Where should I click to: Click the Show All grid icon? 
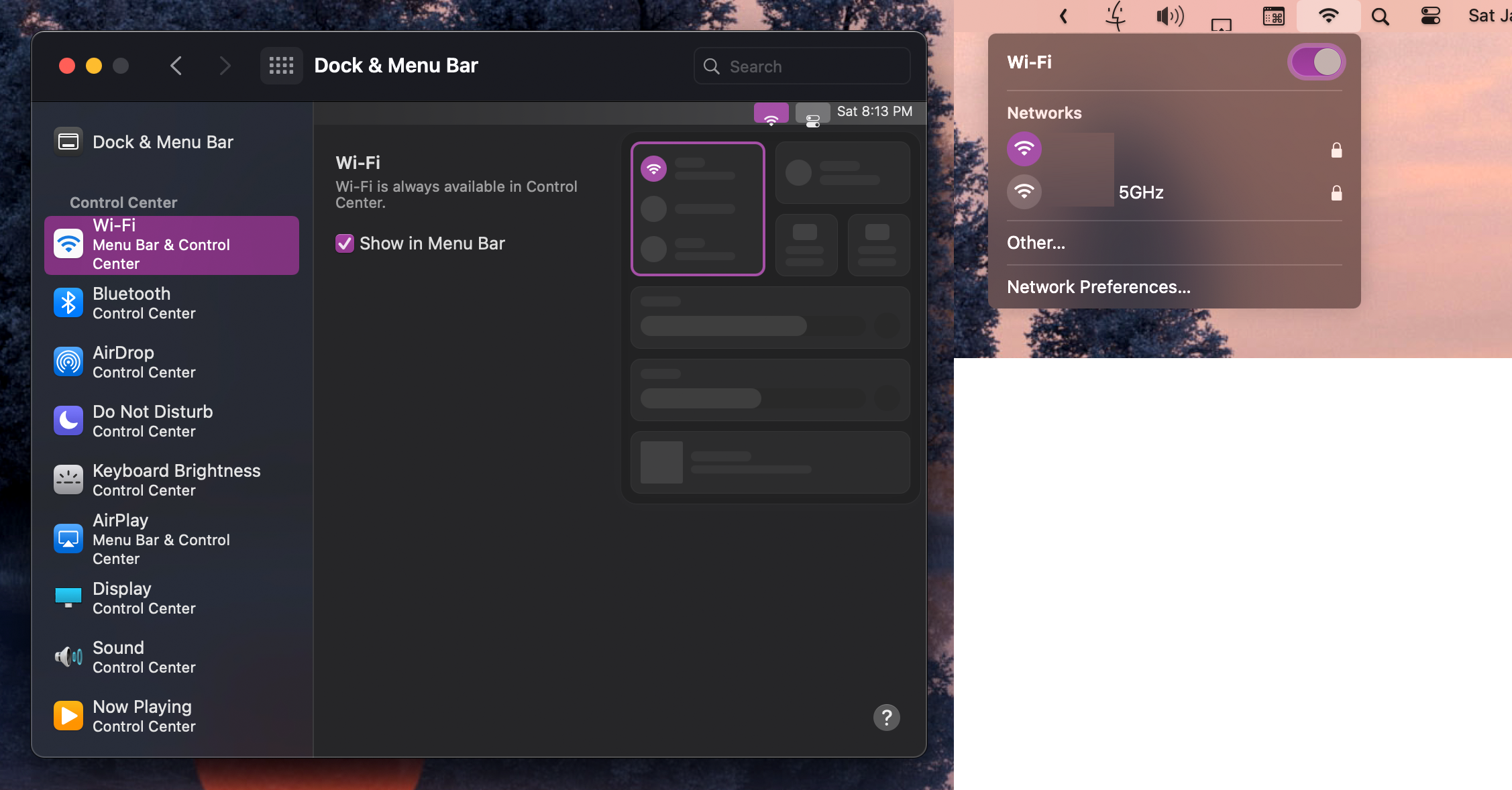(x=281, y=66)
